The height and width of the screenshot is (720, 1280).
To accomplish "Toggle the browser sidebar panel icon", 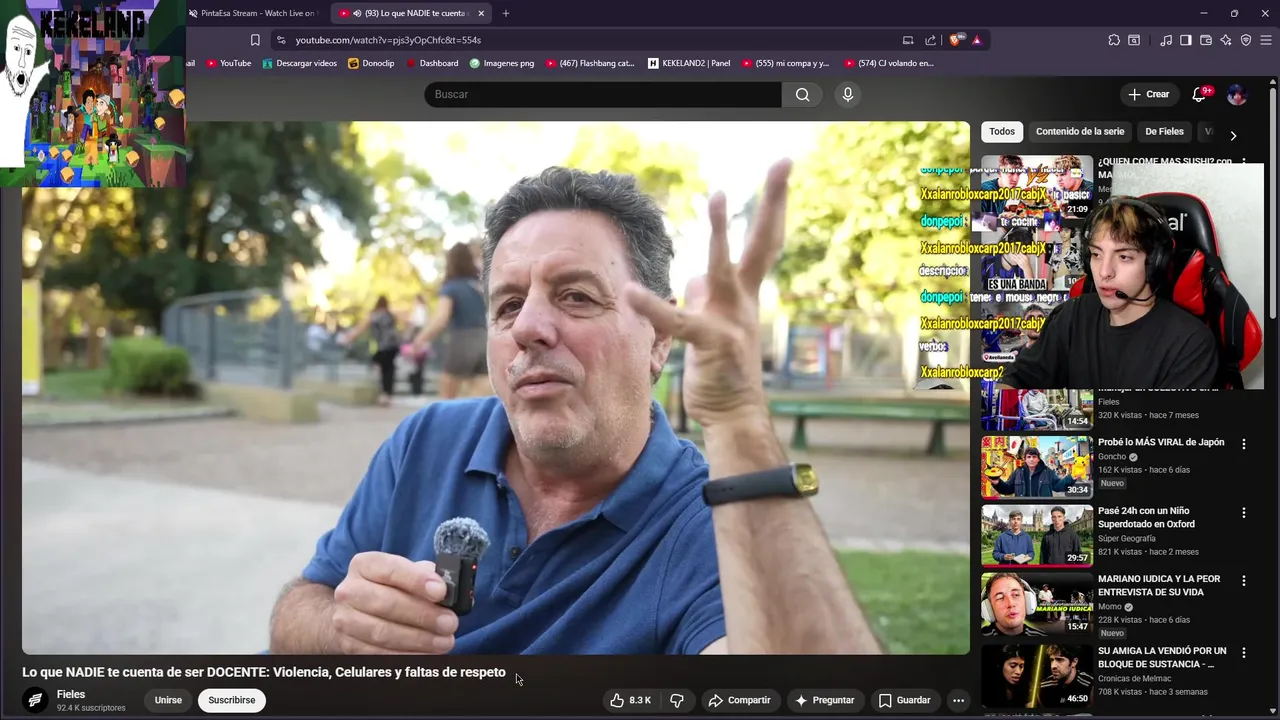I will click(1186, 40).
